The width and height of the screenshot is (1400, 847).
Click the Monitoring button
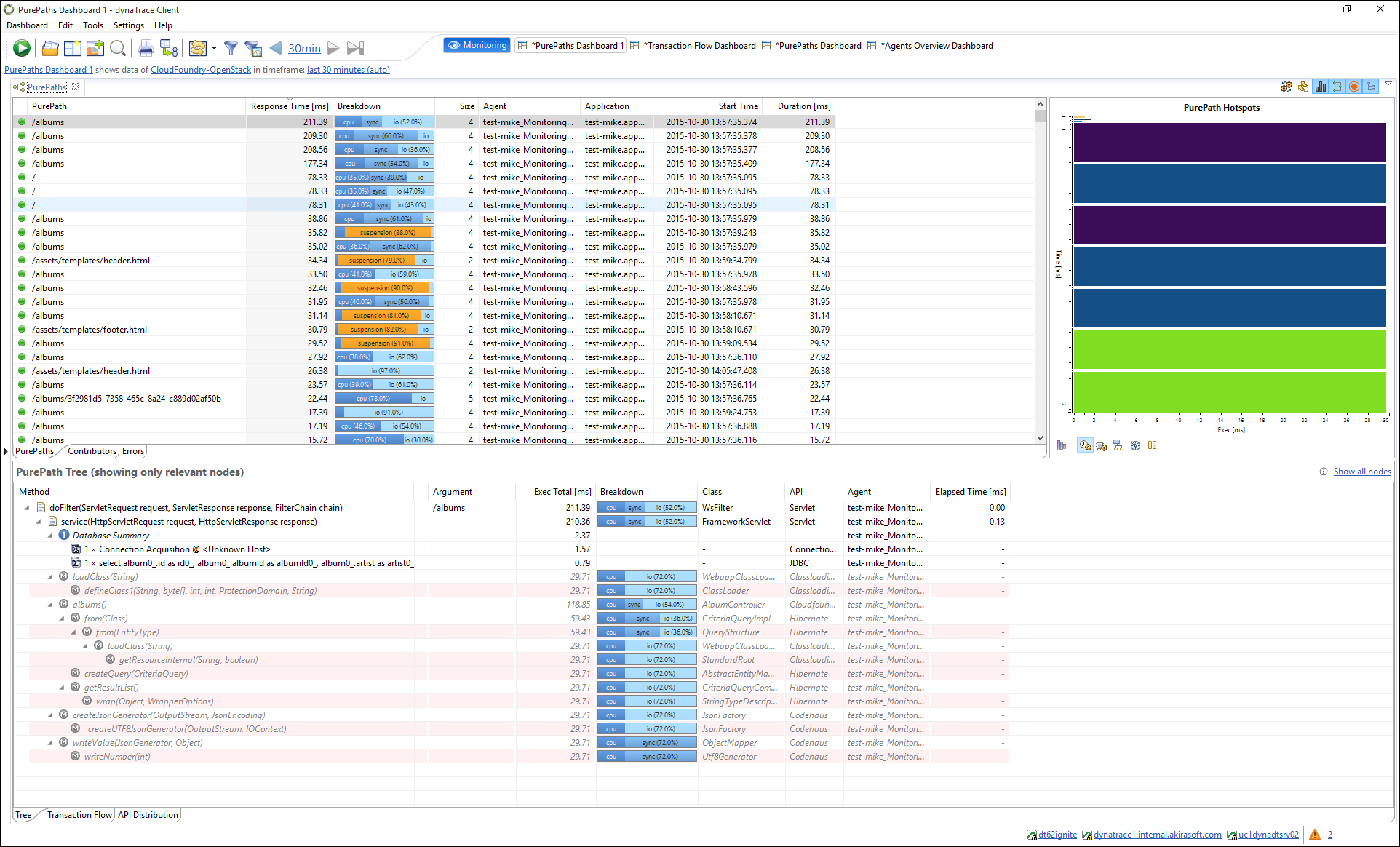click(x=477, y=45)
